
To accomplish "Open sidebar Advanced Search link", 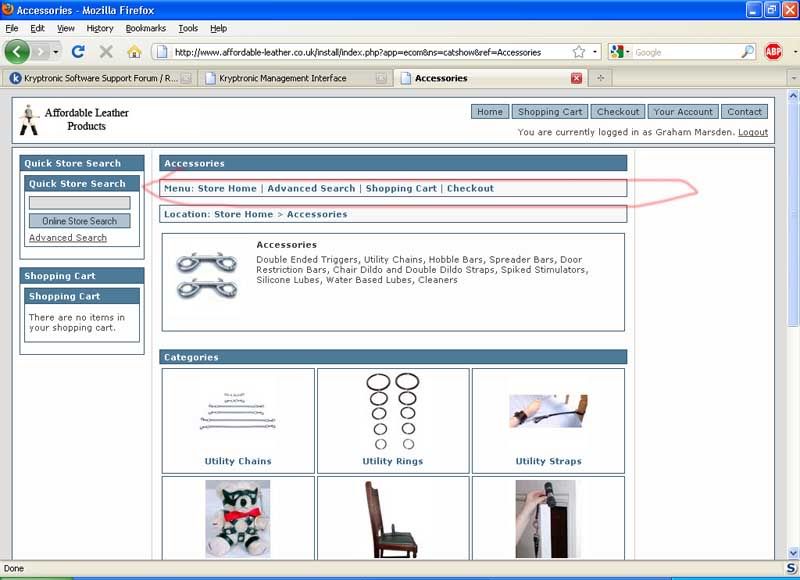I will click(x=68, y=238).
